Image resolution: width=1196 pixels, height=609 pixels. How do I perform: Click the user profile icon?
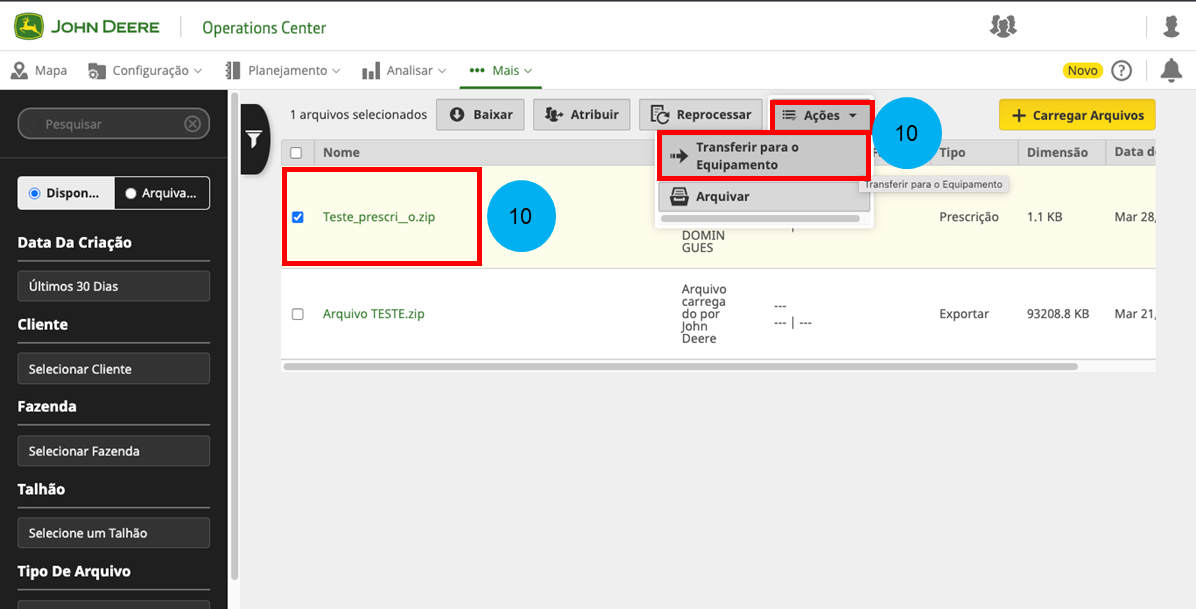pos(1171,27)
